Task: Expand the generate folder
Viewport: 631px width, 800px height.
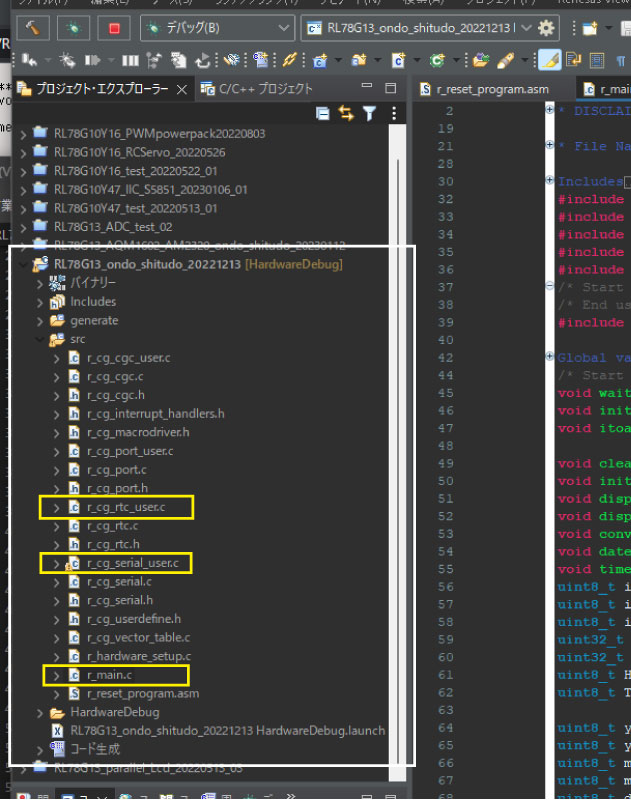Action: (41, 320)
